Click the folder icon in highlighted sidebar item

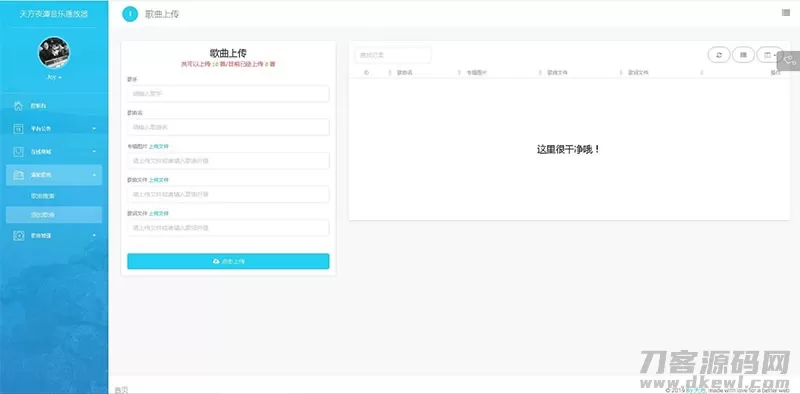pos(18,175)
